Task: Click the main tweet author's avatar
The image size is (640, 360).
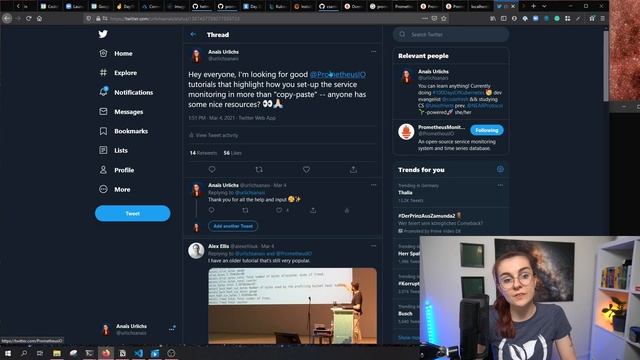Action: 196,56
